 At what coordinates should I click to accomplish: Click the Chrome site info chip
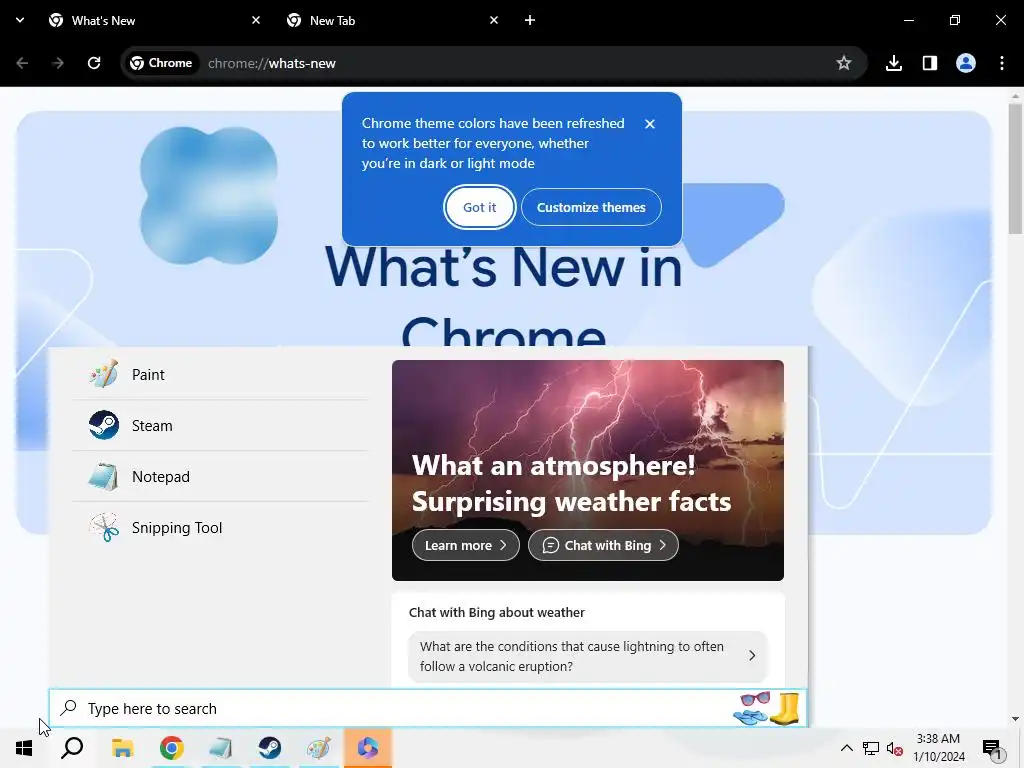point(161,63)
